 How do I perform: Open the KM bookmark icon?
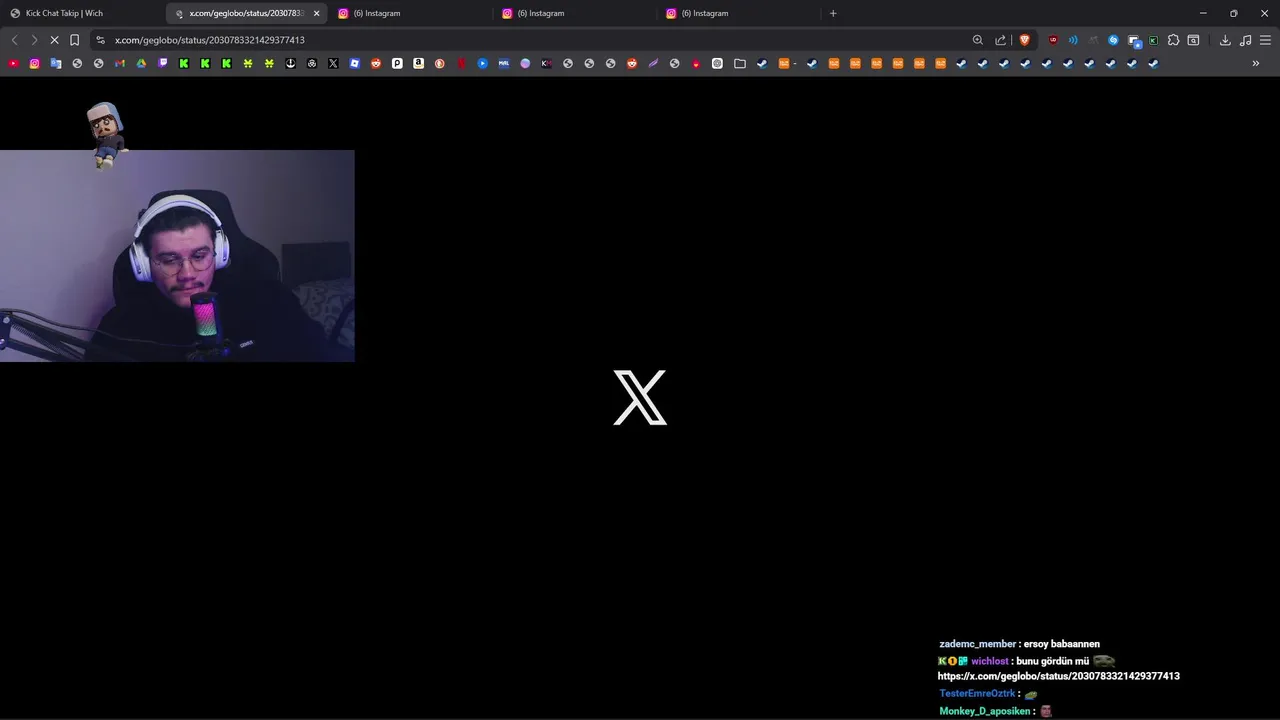pyautogui.click(x=547, y=63)
